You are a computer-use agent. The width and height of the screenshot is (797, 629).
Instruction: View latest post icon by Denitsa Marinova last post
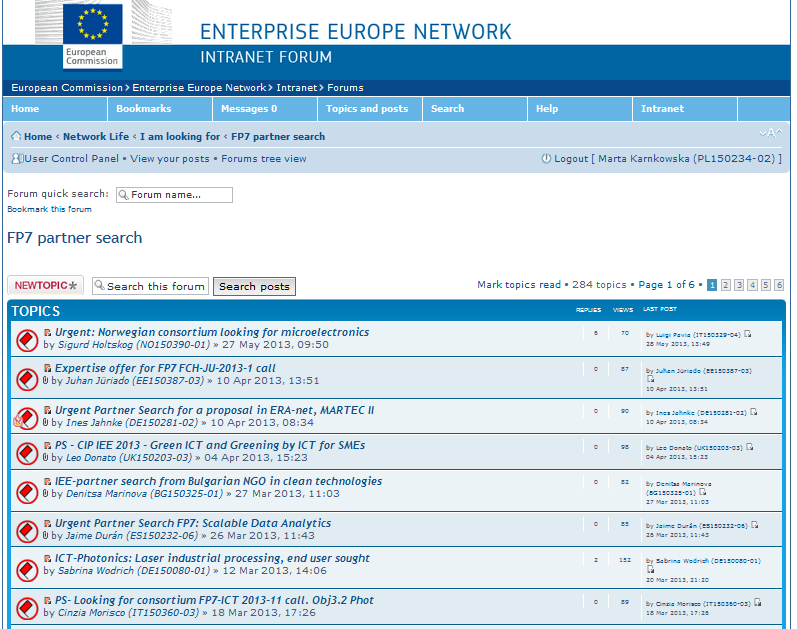click(703, 492)
